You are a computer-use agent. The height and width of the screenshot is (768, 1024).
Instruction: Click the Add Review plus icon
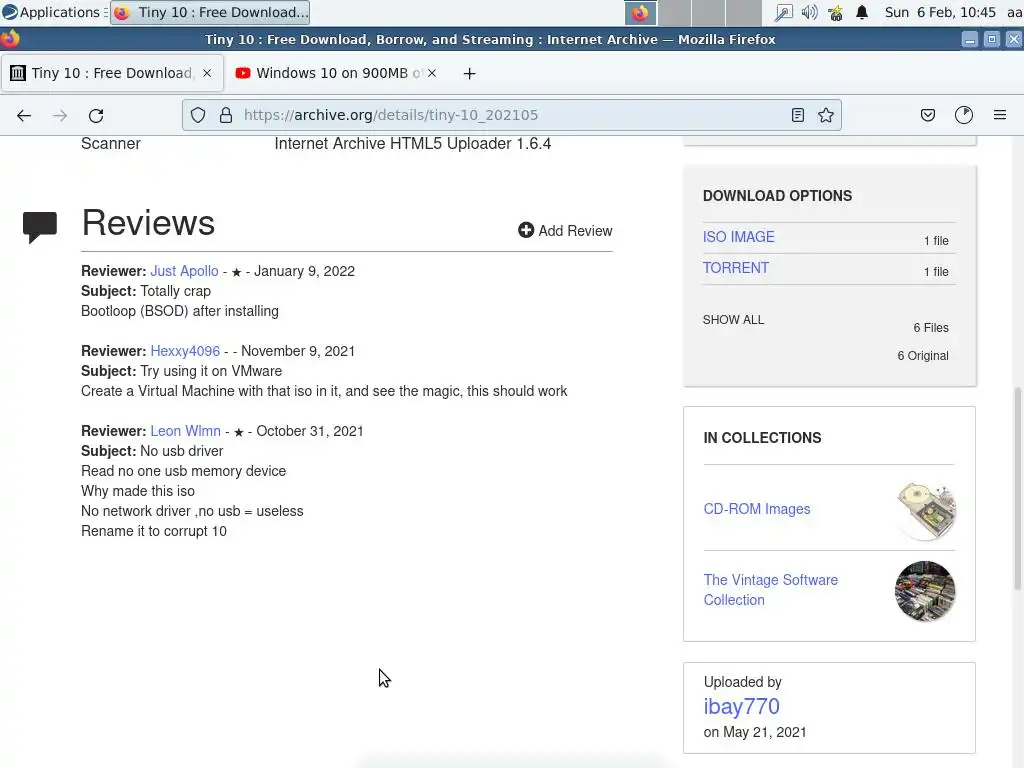point(526,230)
